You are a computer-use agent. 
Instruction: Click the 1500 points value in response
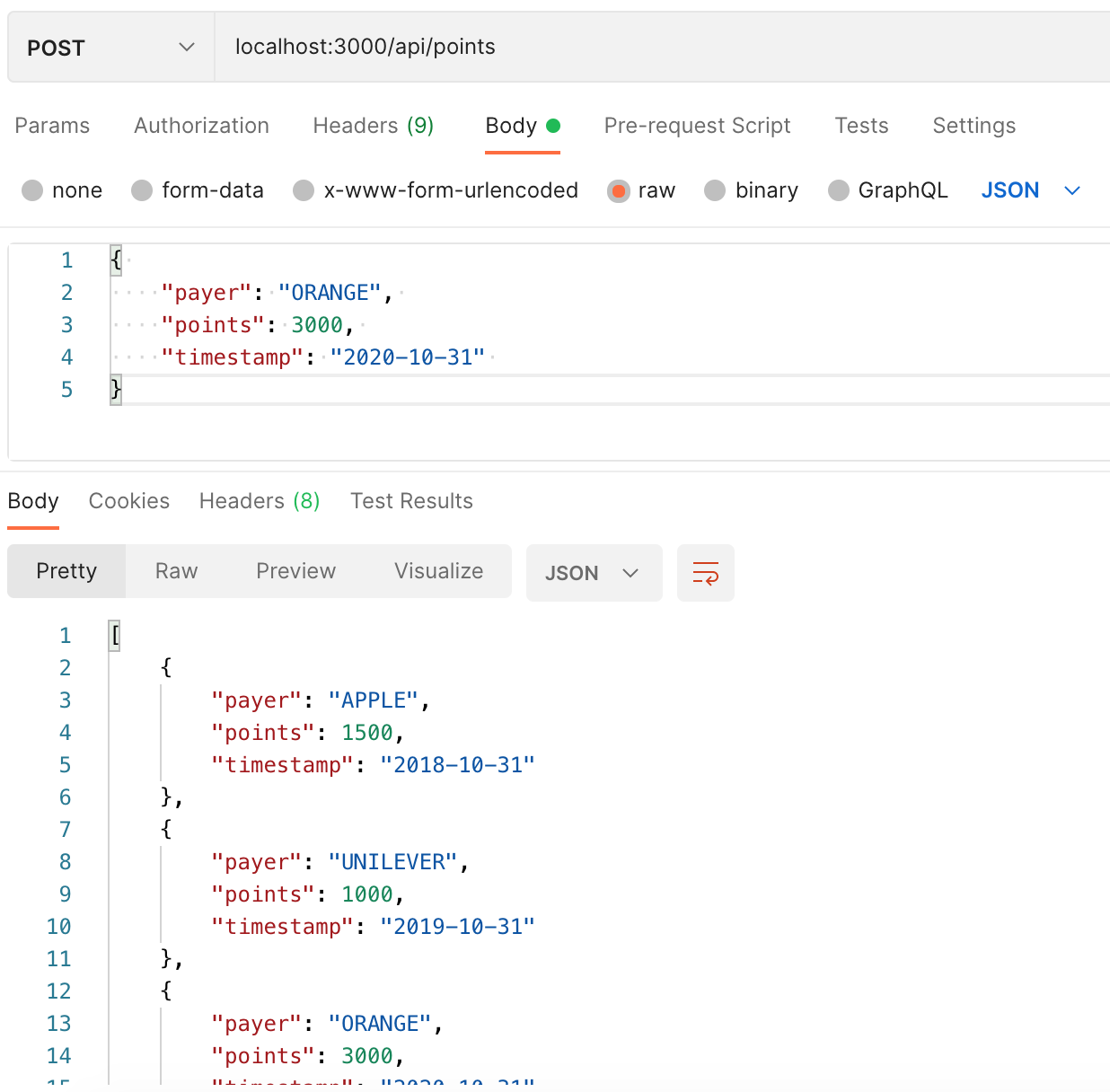[367, 733]
